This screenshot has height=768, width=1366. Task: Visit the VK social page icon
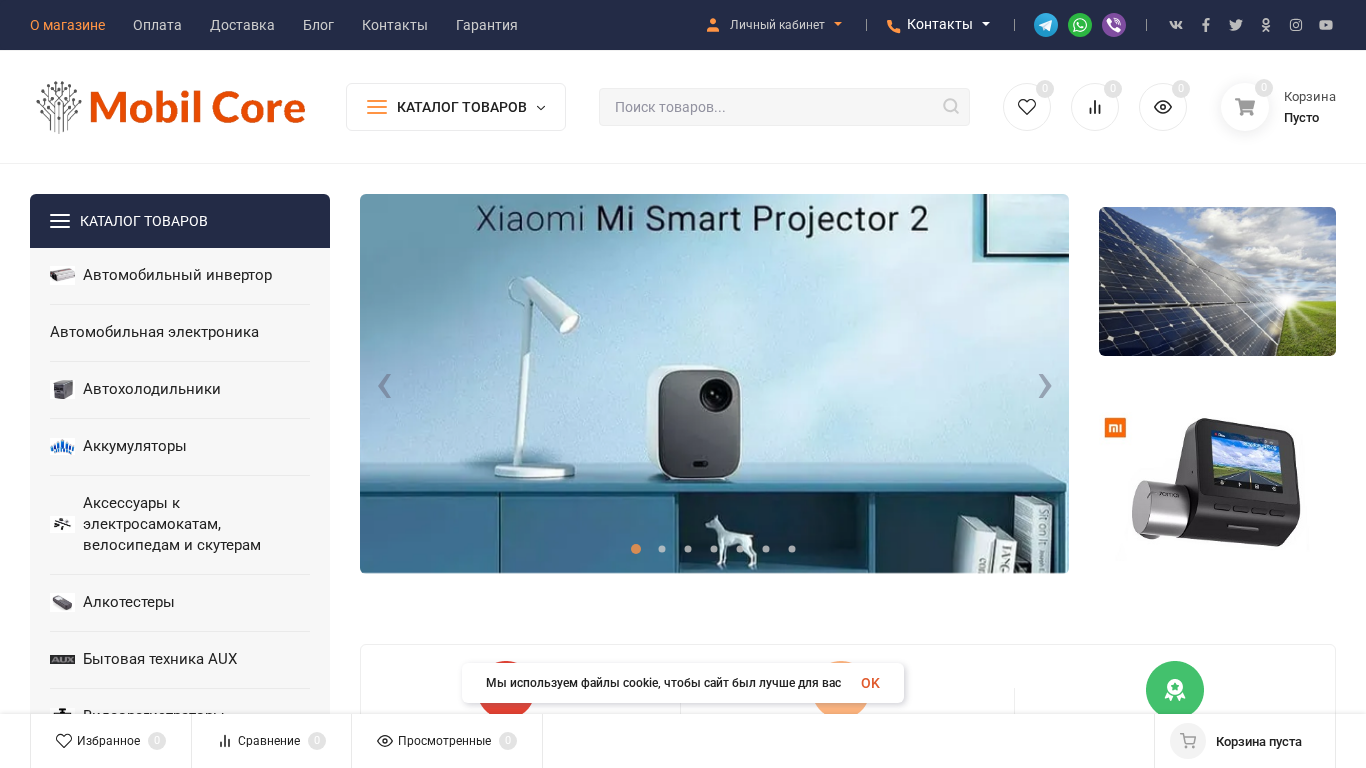[x=1176, y=25]
